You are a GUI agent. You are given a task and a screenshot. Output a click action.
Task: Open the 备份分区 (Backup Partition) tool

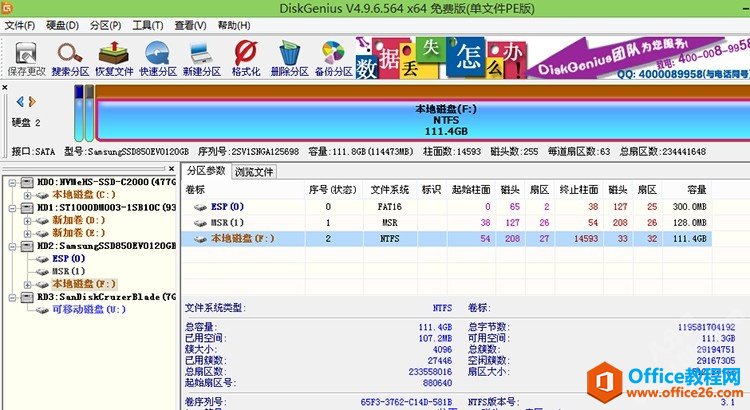point(333,56)
